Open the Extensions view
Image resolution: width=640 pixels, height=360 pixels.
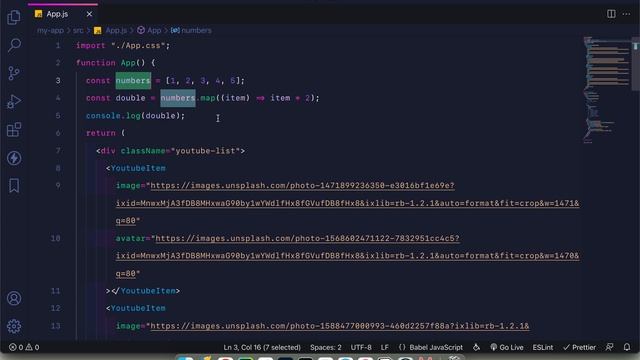[14, 130]
